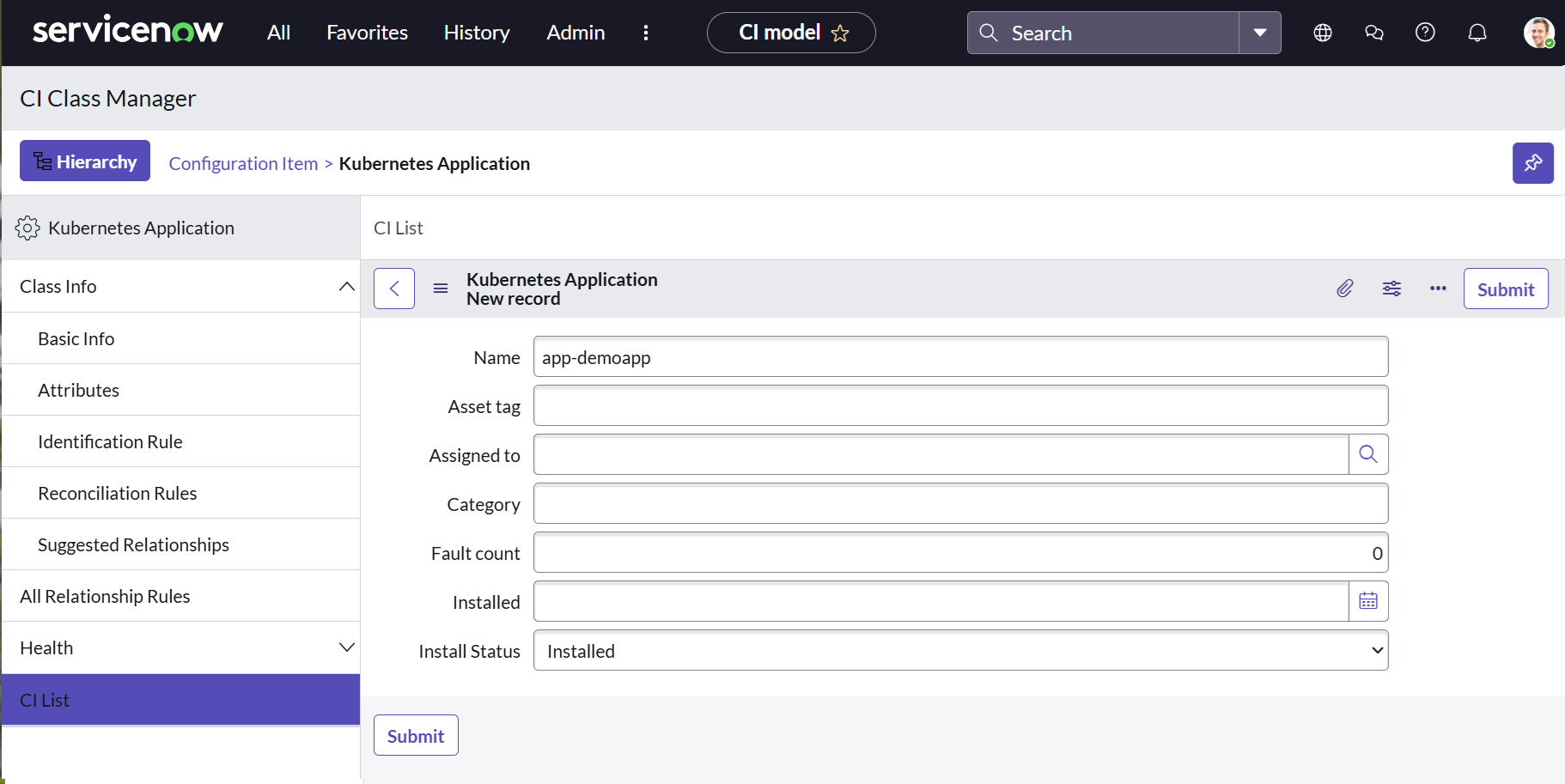Screen dimensions: 1565x784
Task: Open the Admin menu
Action: [575, 33]
